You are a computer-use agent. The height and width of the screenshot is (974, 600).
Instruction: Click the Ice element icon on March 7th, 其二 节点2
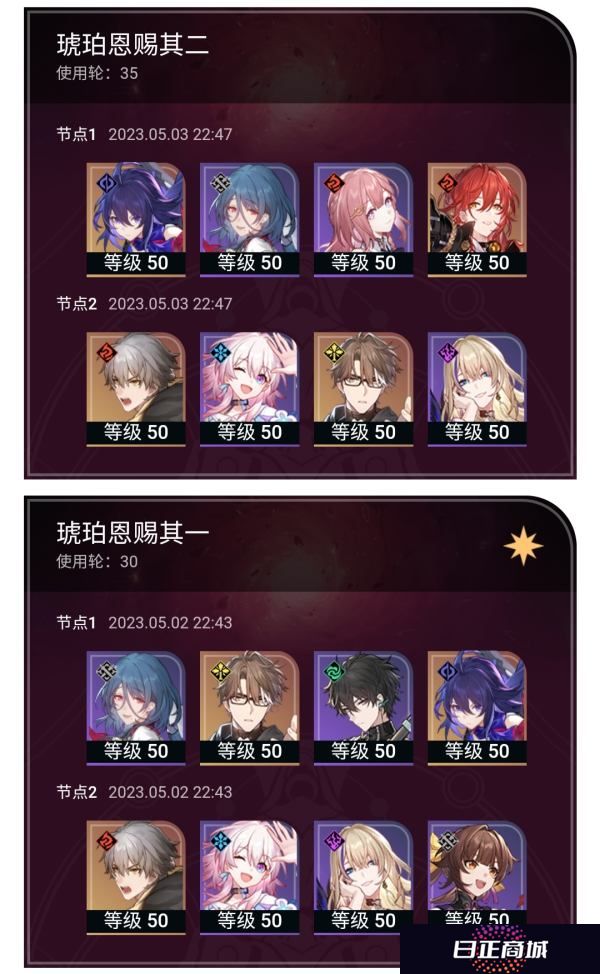click(x=220, y=353)
